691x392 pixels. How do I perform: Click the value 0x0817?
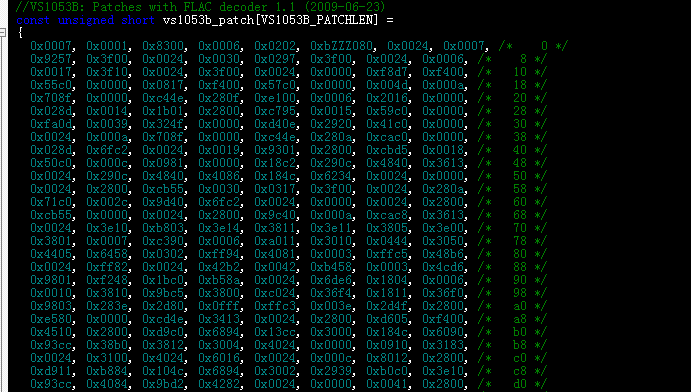pyautogui.click(x=163, y=85)
